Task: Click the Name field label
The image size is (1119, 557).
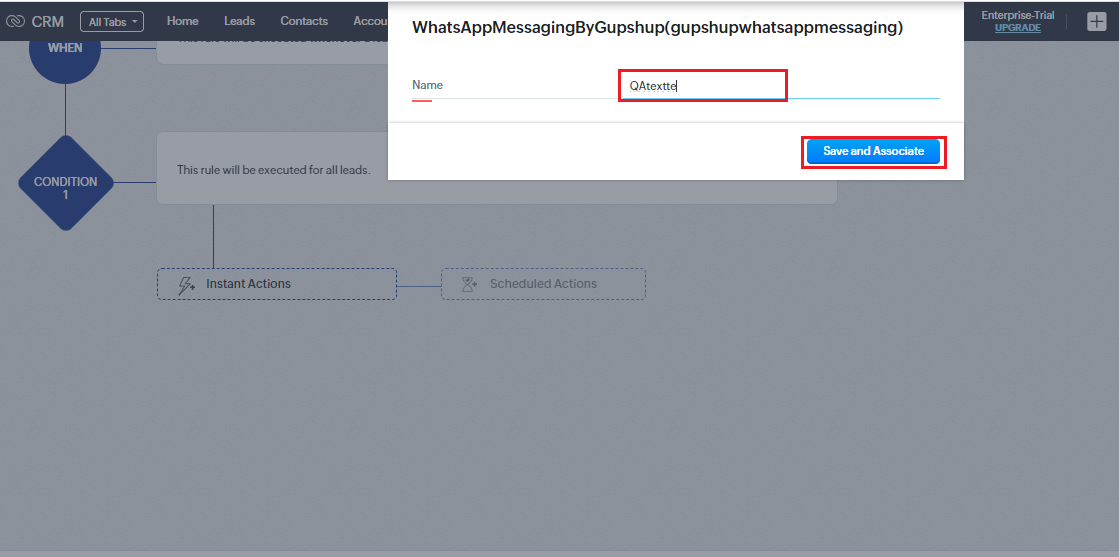Action: pyautogui.click(x=427, y=85)
